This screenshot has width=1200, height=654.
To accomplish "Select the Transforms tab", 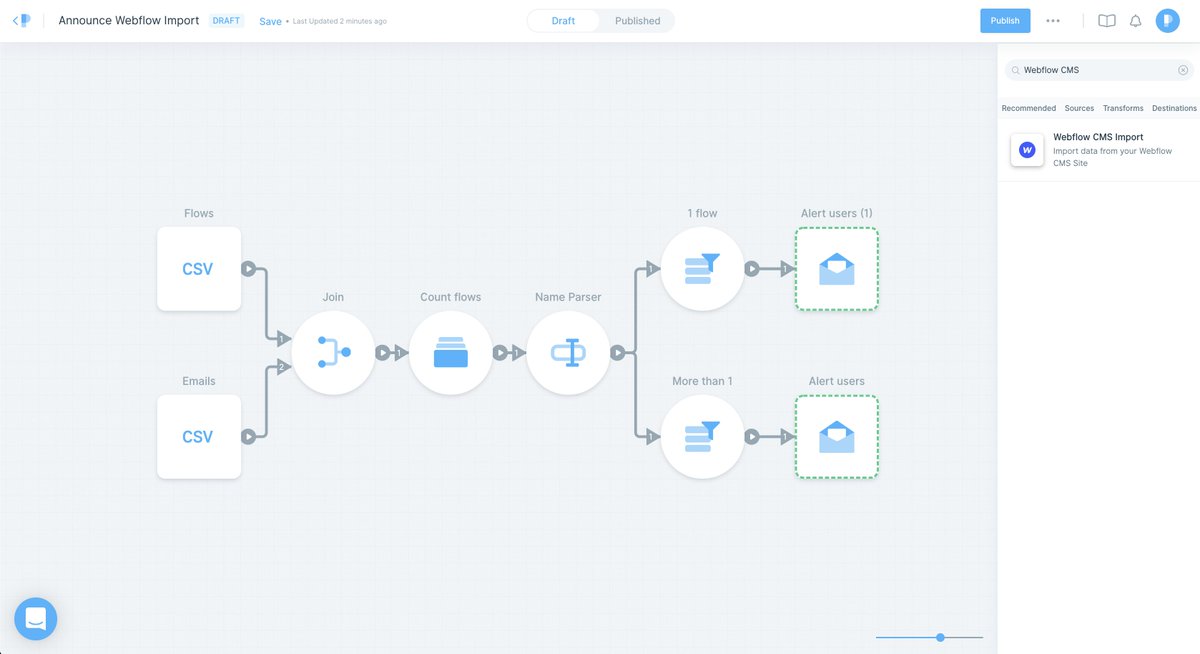I will tap(1123, 108).
